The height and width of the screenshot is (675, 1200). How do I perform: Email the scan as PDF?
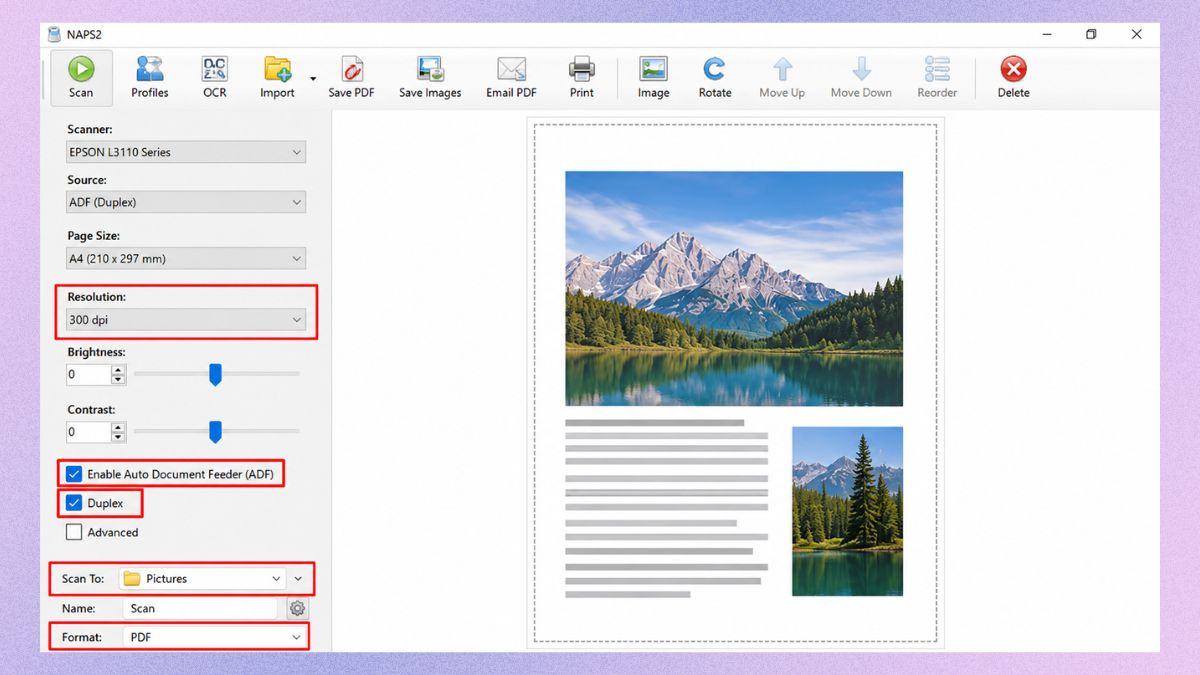click(x=511, y=77)
